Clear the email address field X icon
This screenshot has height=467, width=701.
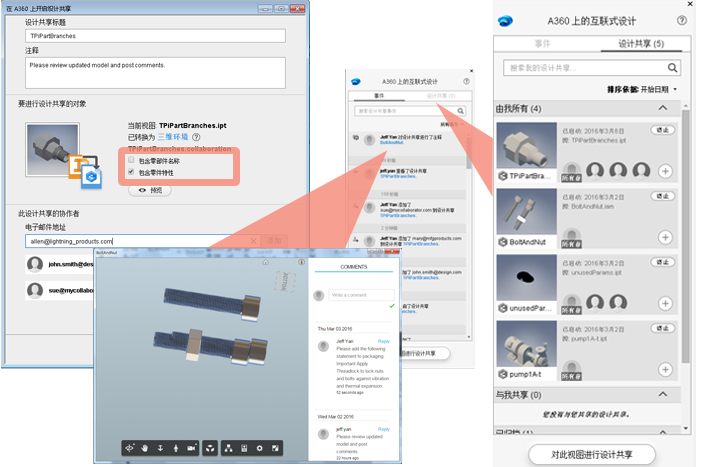coord(253,241)
